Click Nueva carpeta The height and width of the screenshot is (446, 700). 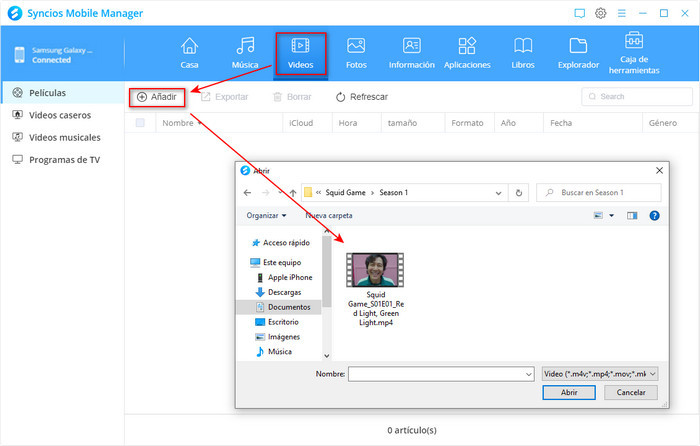tap(329, 216)
